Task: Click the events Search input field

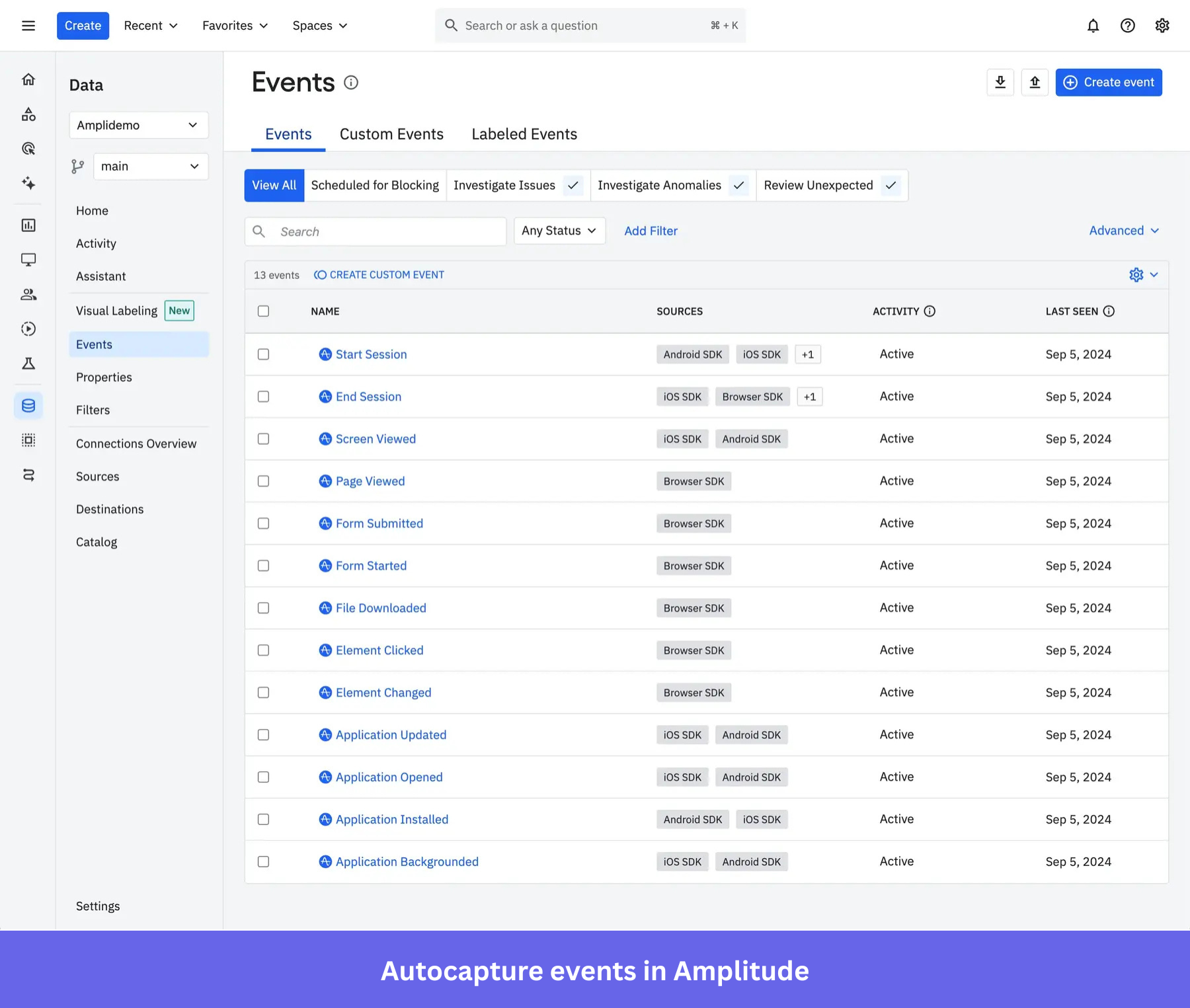Action: [x=376, y=232]
